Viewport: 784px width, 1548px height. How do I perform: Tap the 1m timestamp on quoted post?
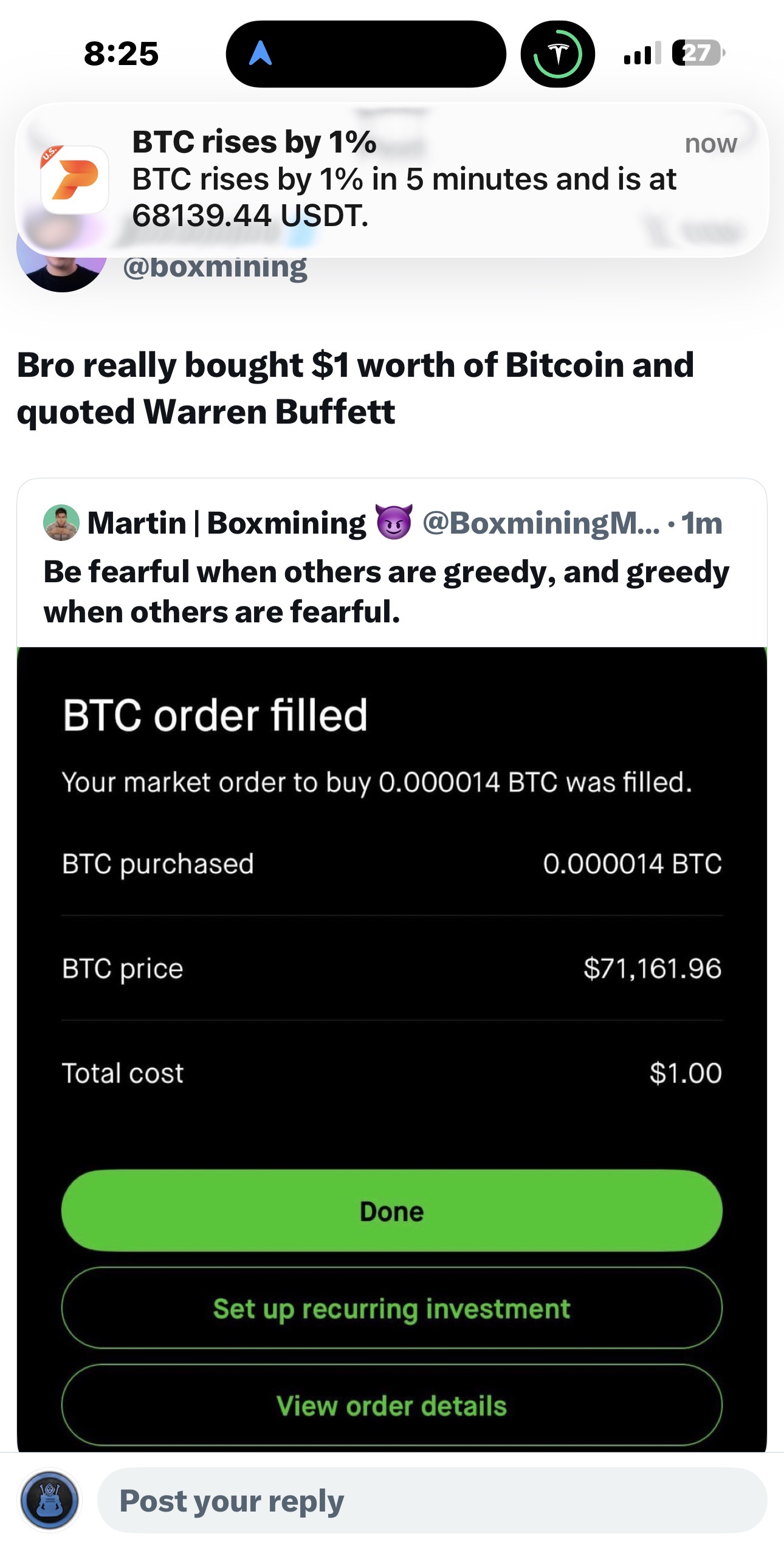[x=702, y=523]
